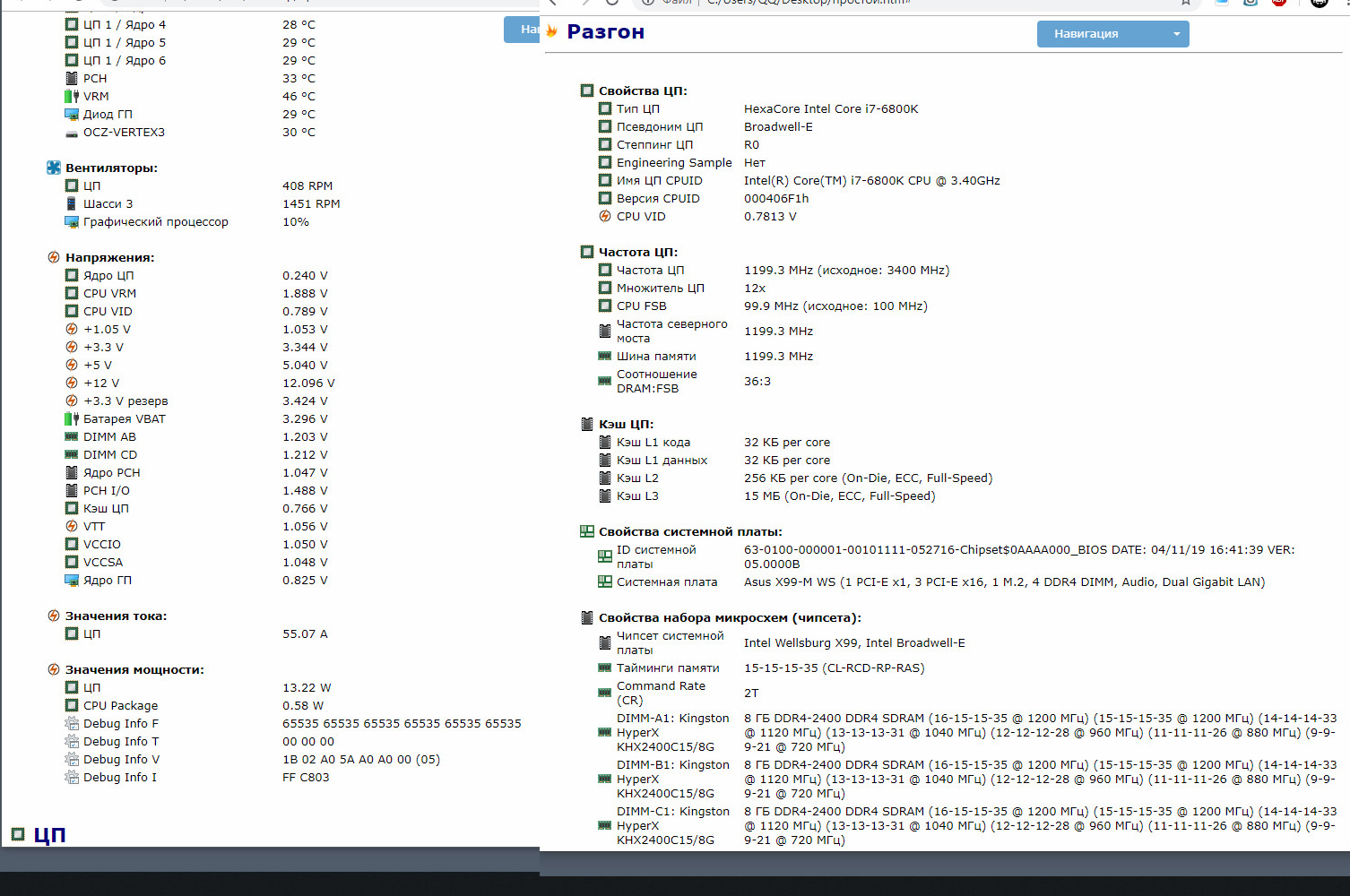Click the Диод ГП monitor icon
Screen dimensions: 1350x896
pos(72,114)
